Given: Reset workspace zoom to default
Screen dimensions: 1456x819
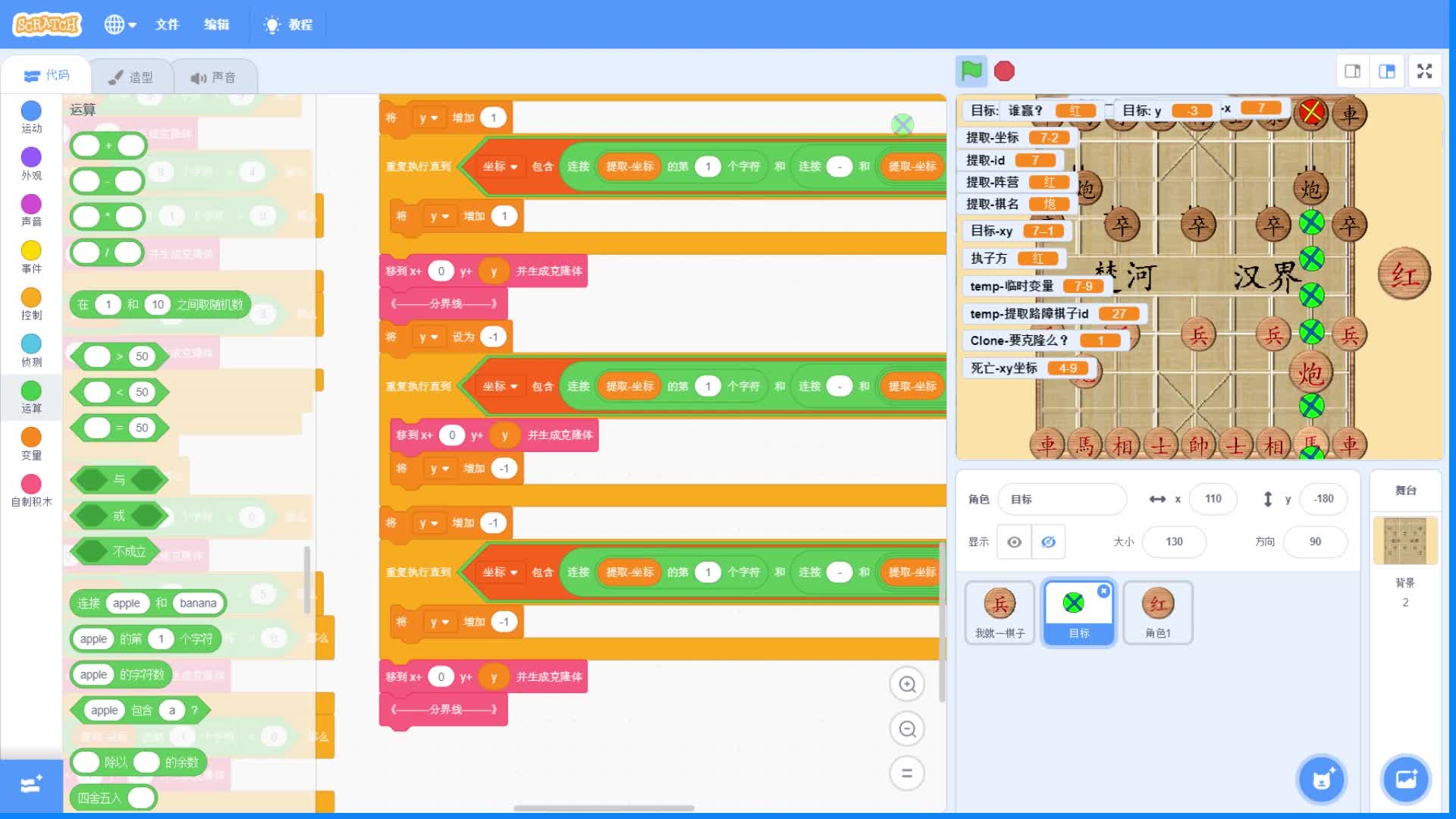Looking at the screenshot, I should click(907, 773).
